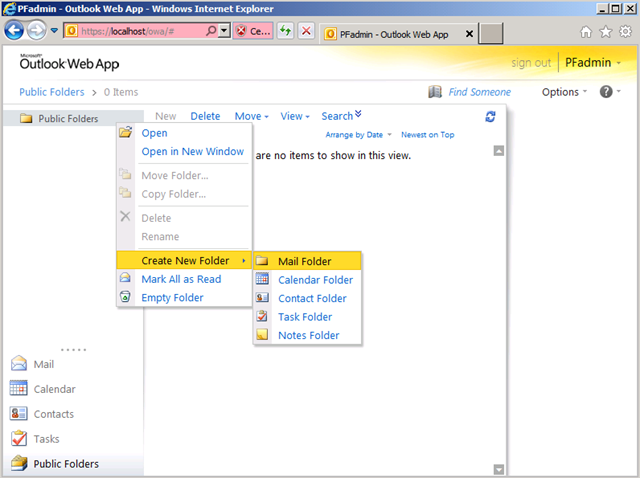Screen dimensions: 640x478
Task: Select Public Folders in the folder tree
Action: coord(68,119)
